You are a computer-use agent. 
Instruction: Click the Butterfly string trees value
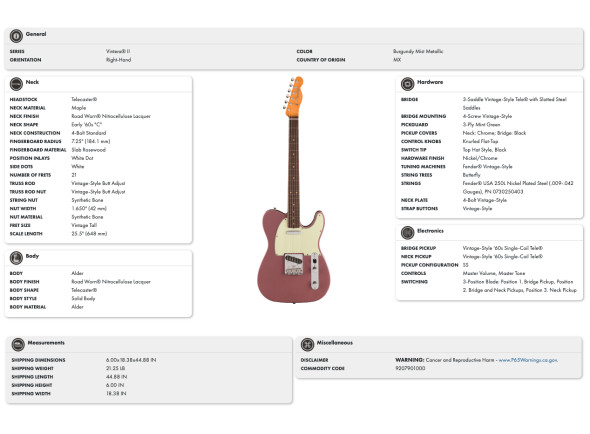(x=471, y=175)
